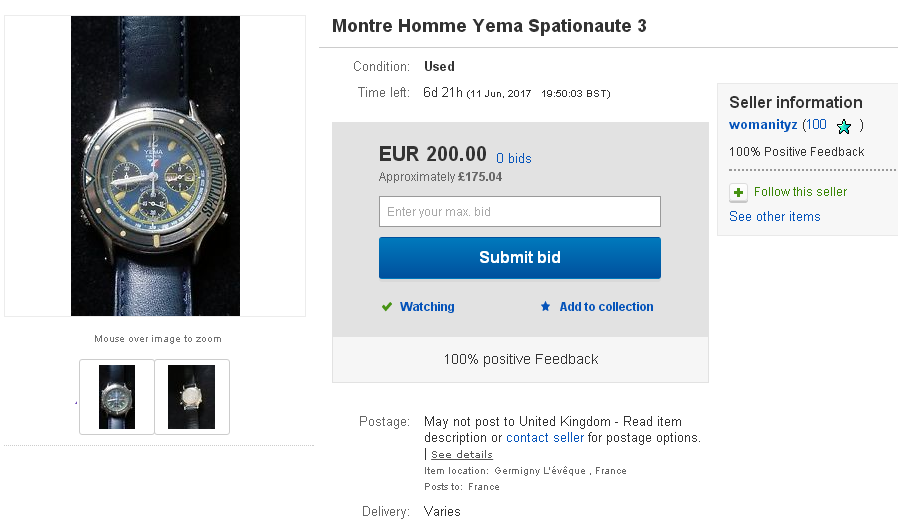Click the main Yema watch image
The width and height of the screenshot is (898, 528).
coord(155,166)
